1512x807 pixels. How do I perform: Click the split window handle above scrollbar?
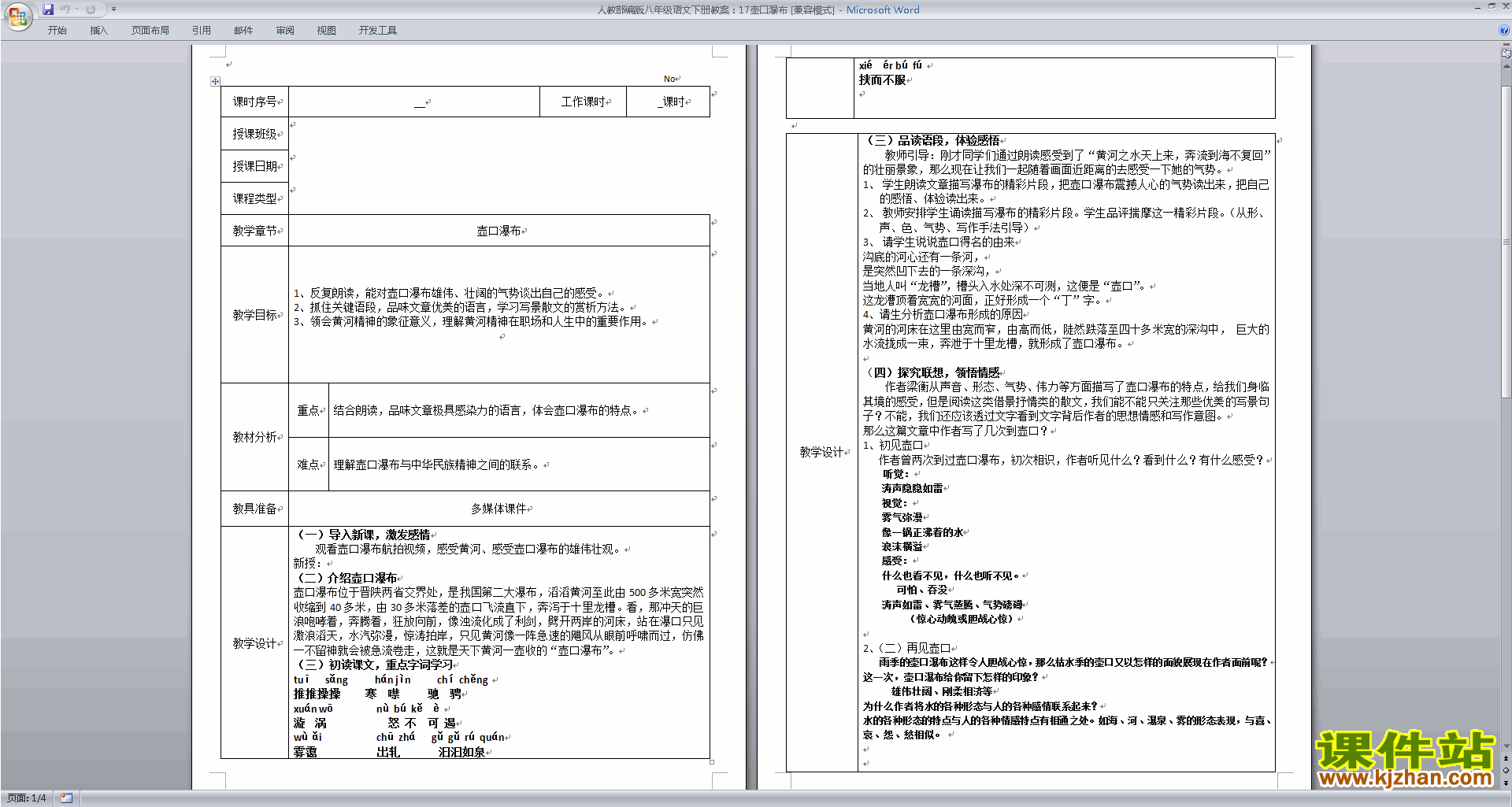pos(1506,45)
